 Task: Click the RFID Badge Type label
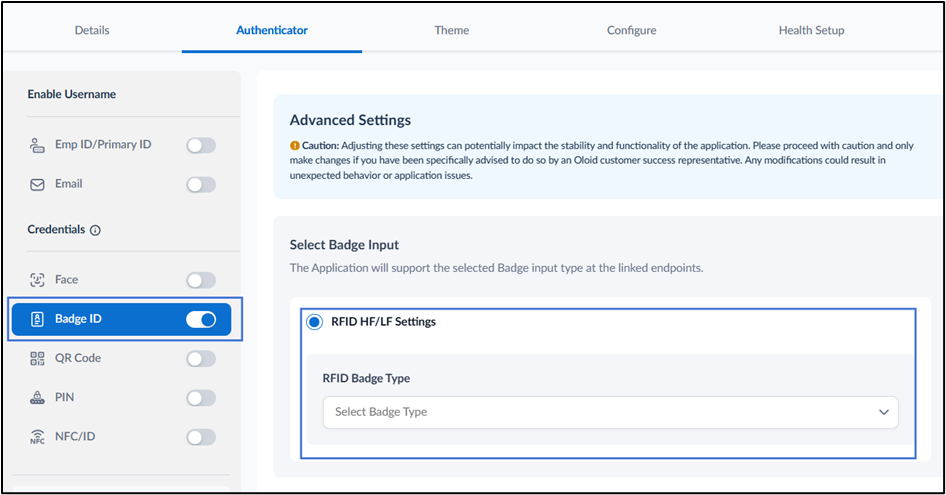(x=366, y=378)
